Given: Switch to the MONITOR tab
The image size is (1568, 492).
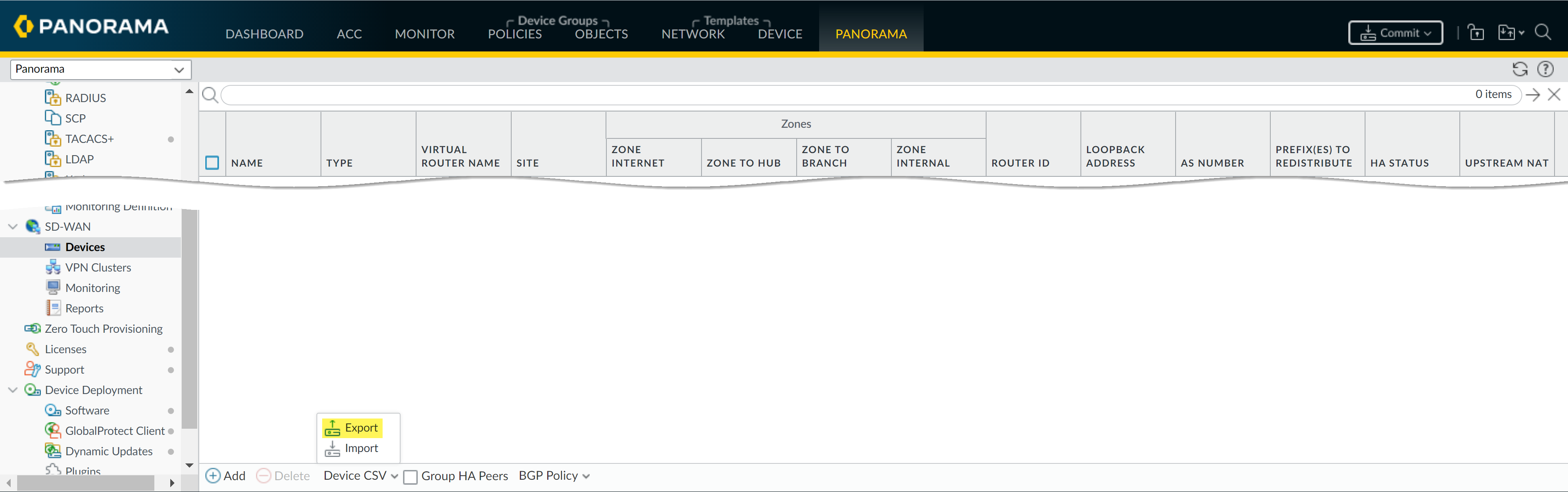Looking at the screenshot, I should point(424,34).
